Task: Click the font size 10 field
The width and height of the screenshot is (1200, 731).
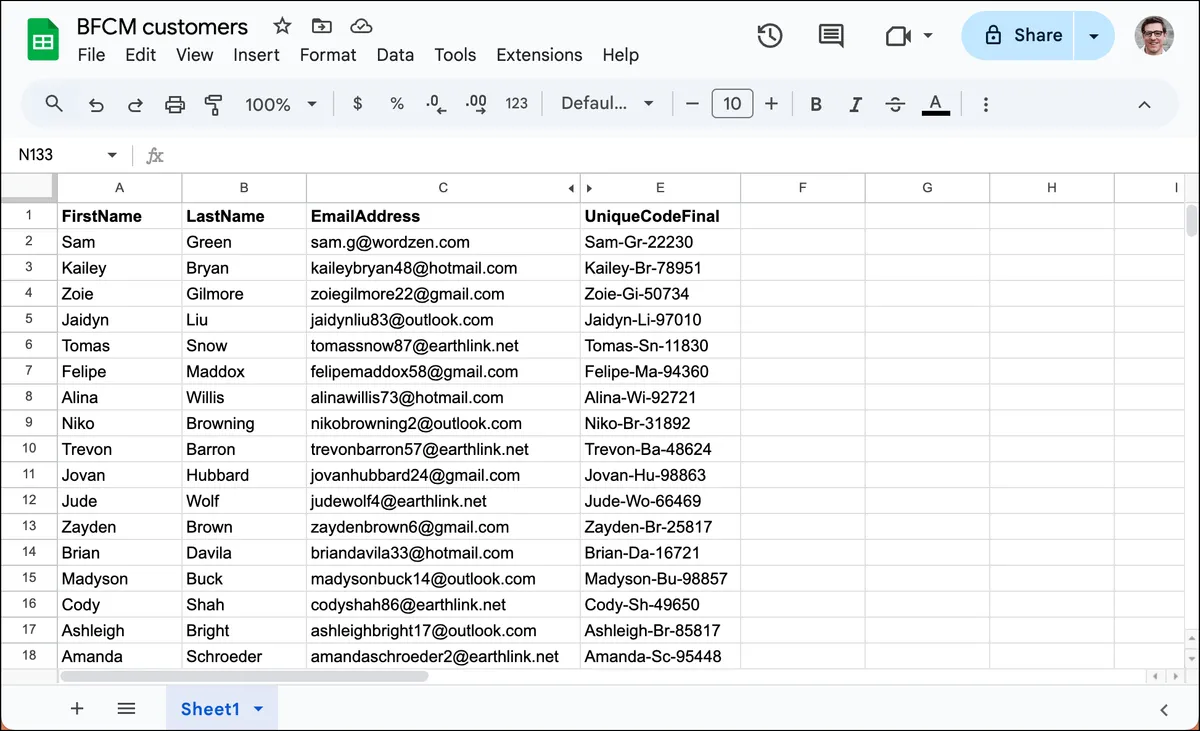Action: click(x=732, y=104)
